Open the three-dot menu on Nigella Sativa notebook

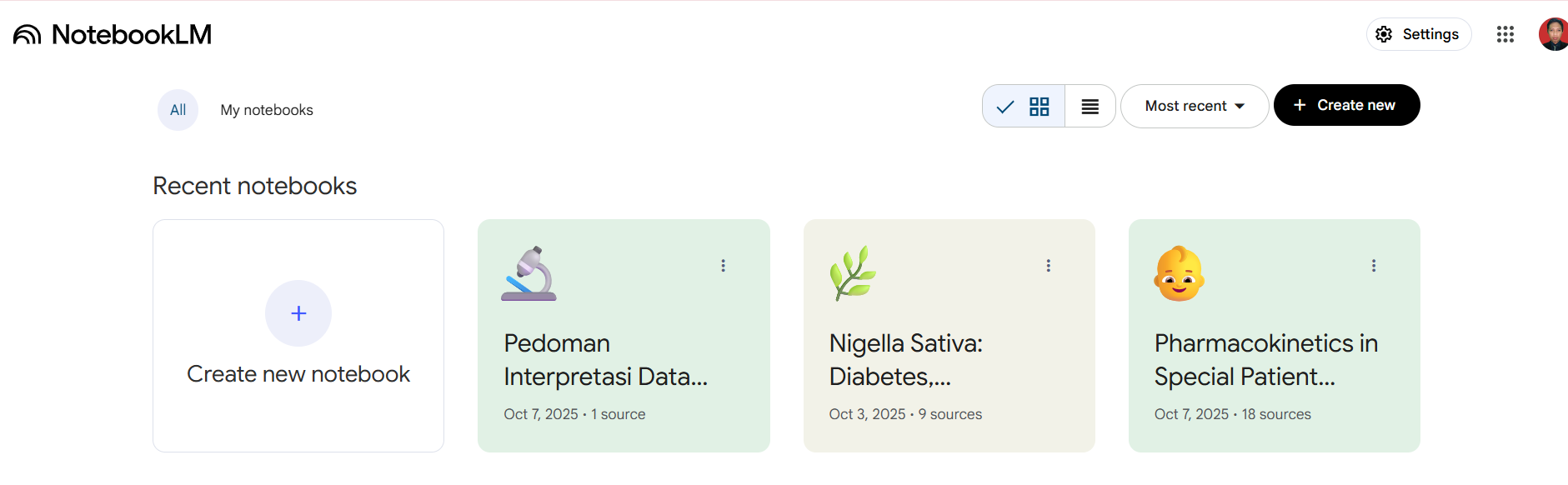pyautogui.click(x=1048, y=265)
